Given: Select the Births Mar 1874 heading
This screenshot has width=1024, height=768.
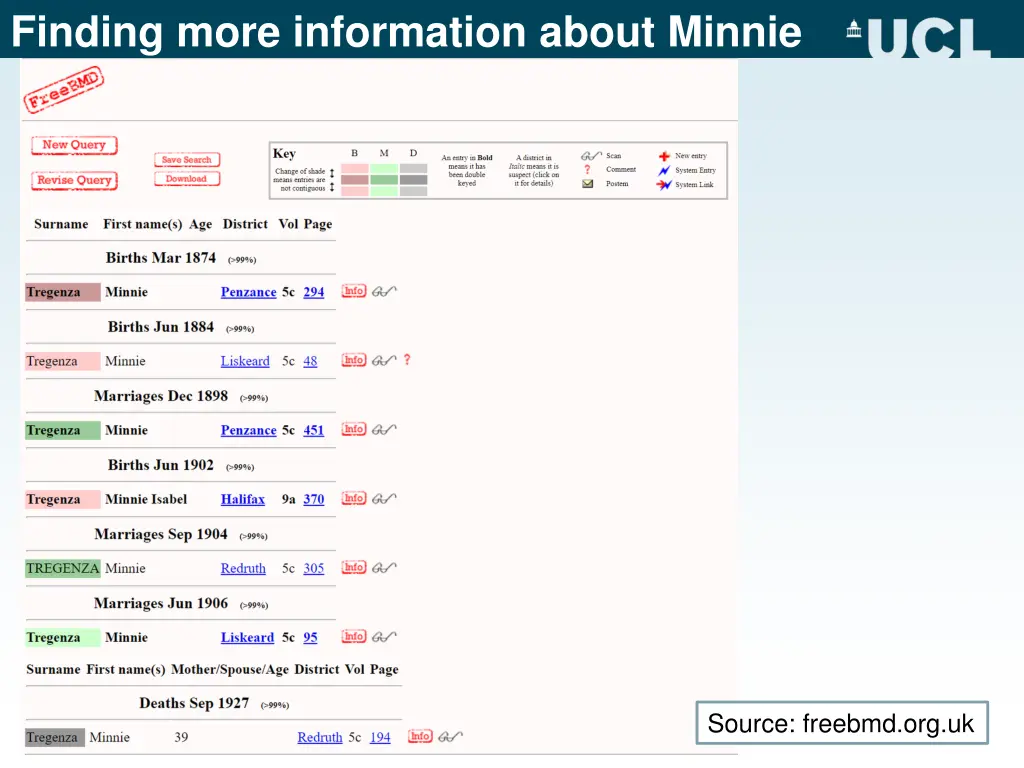Looking at the screenshot, I should coord(161,258).
